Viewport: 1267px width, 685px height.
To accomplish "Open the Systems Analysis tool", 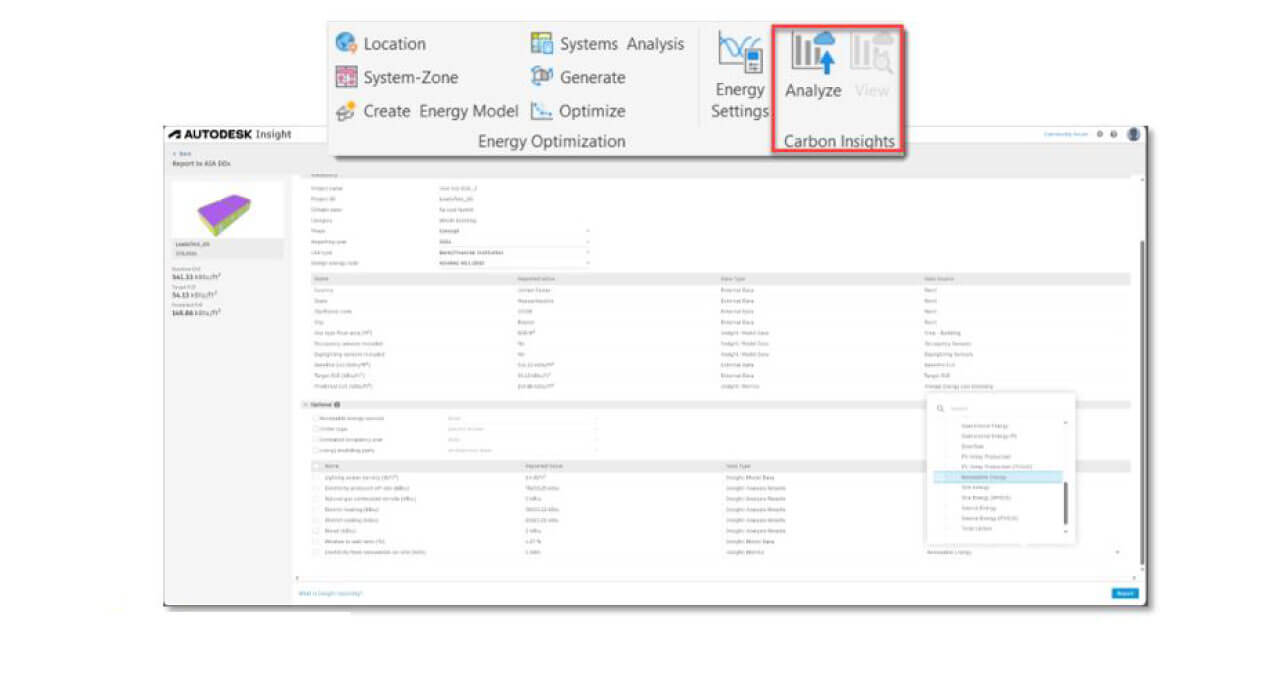I will (x=607, y=43).
